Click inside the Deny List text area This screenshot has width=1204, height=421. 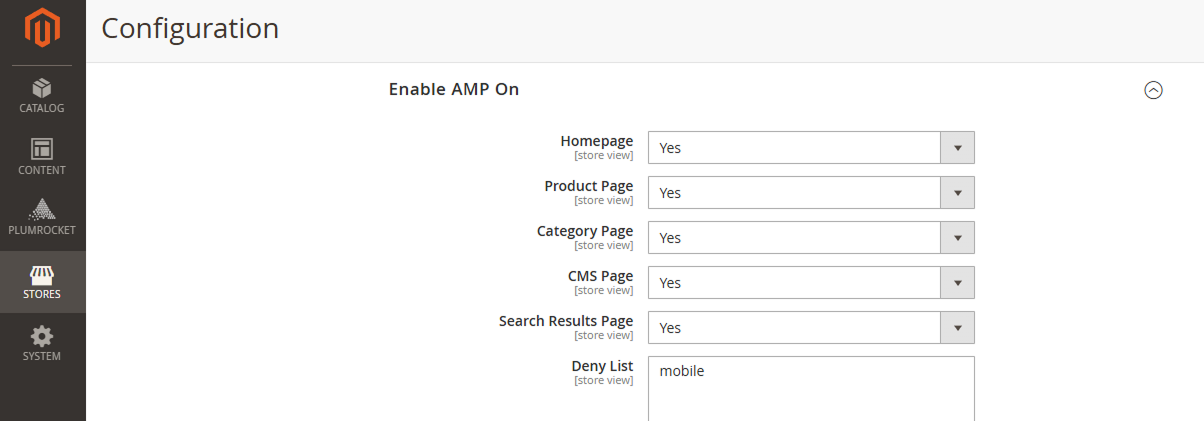(811, 388)
